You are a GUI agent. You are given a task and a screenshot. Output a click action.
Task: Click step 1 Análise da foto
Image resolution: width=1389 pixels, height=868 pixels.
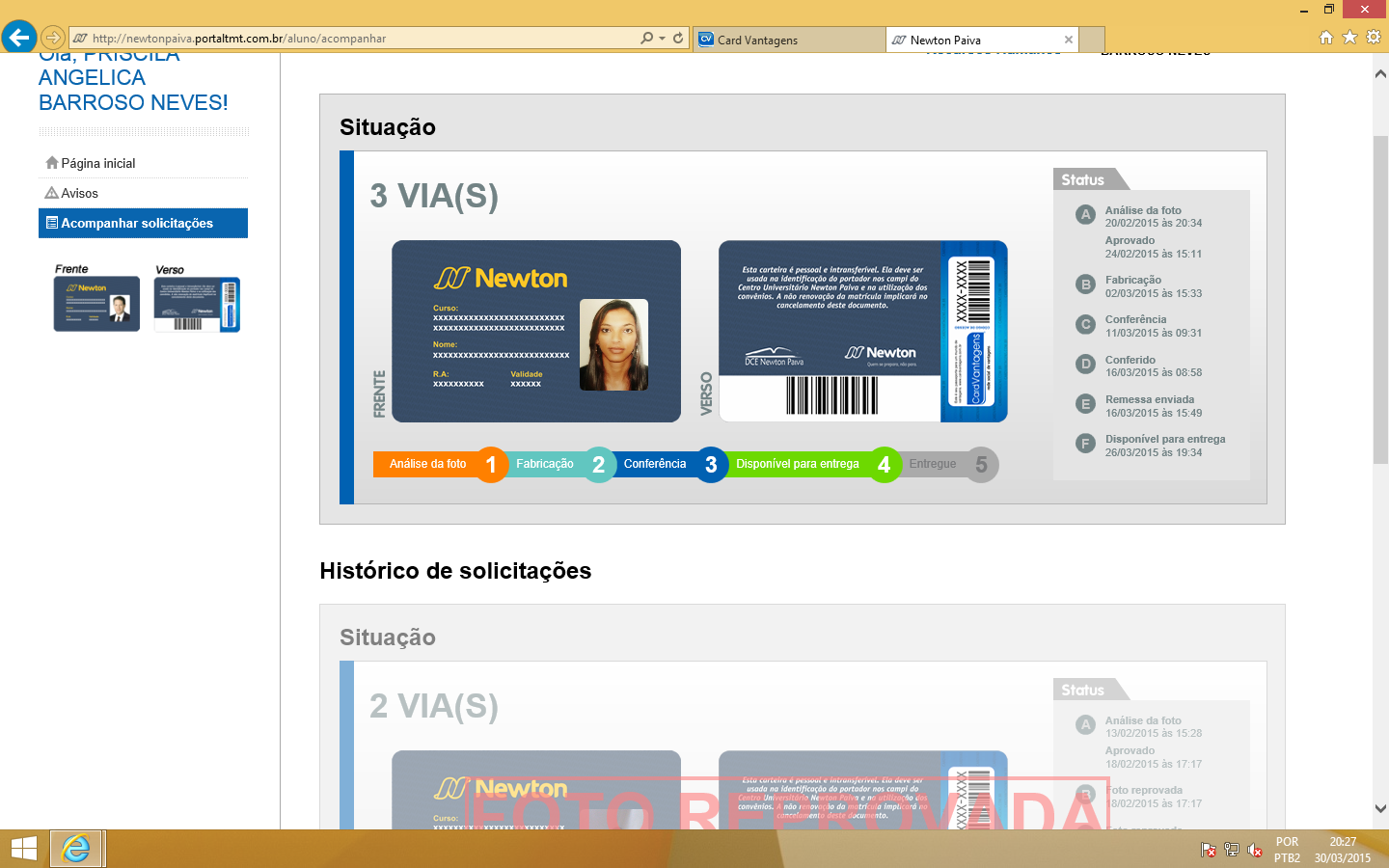(440, 464)
